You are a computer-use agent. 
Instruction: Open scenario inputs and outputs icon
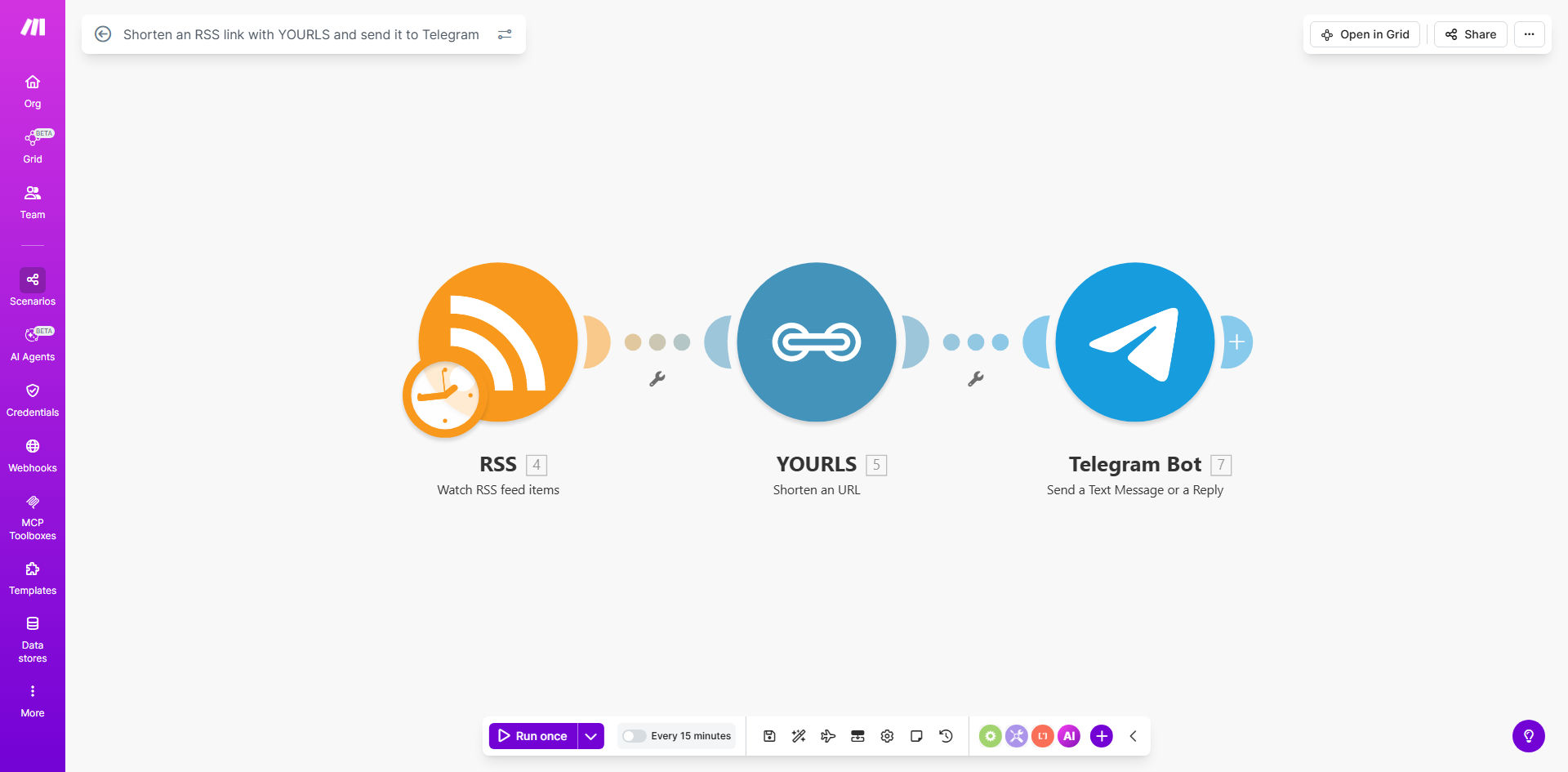[857, 736]
